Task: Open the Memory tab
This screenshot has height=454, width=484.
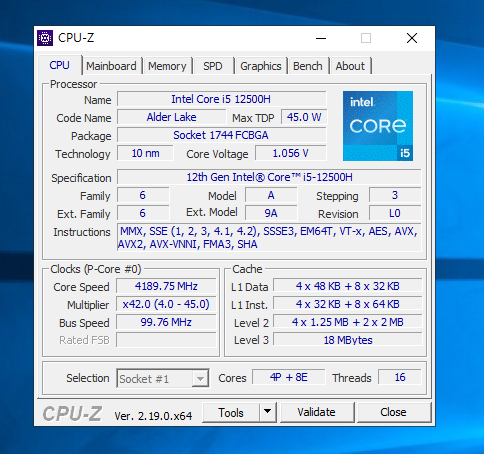Action: pos(167,66)
